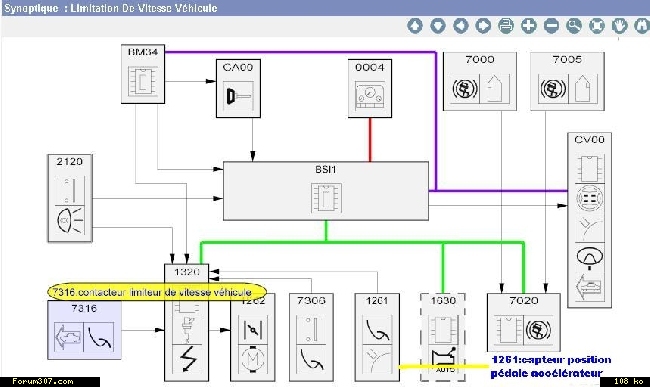
Task: Zoom in using the plus icon
Action: pos(529,26)
